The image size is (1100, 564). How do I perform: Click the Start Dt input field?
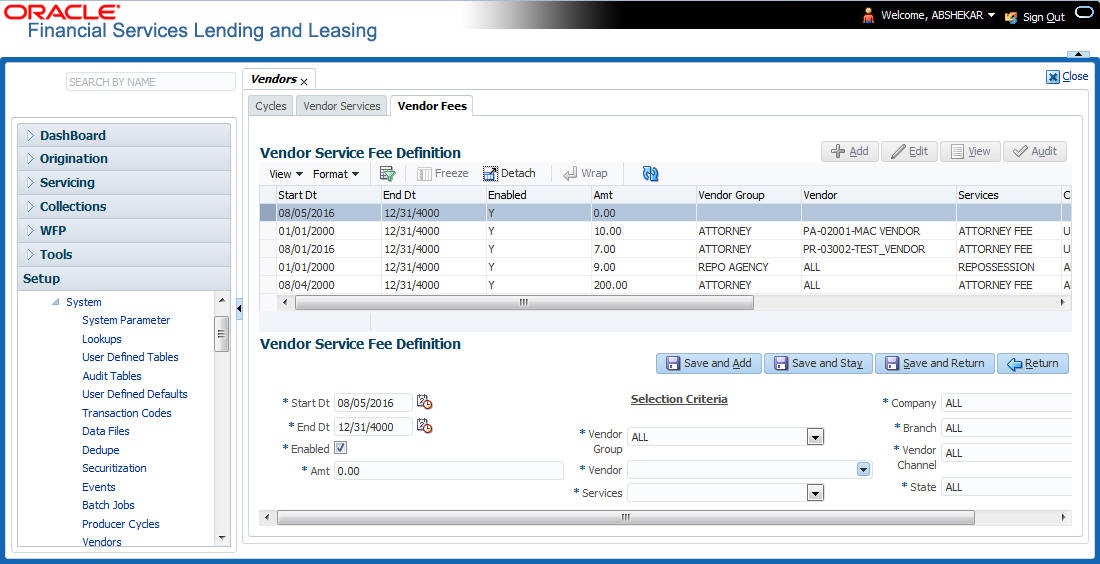[x=373, y=403]
